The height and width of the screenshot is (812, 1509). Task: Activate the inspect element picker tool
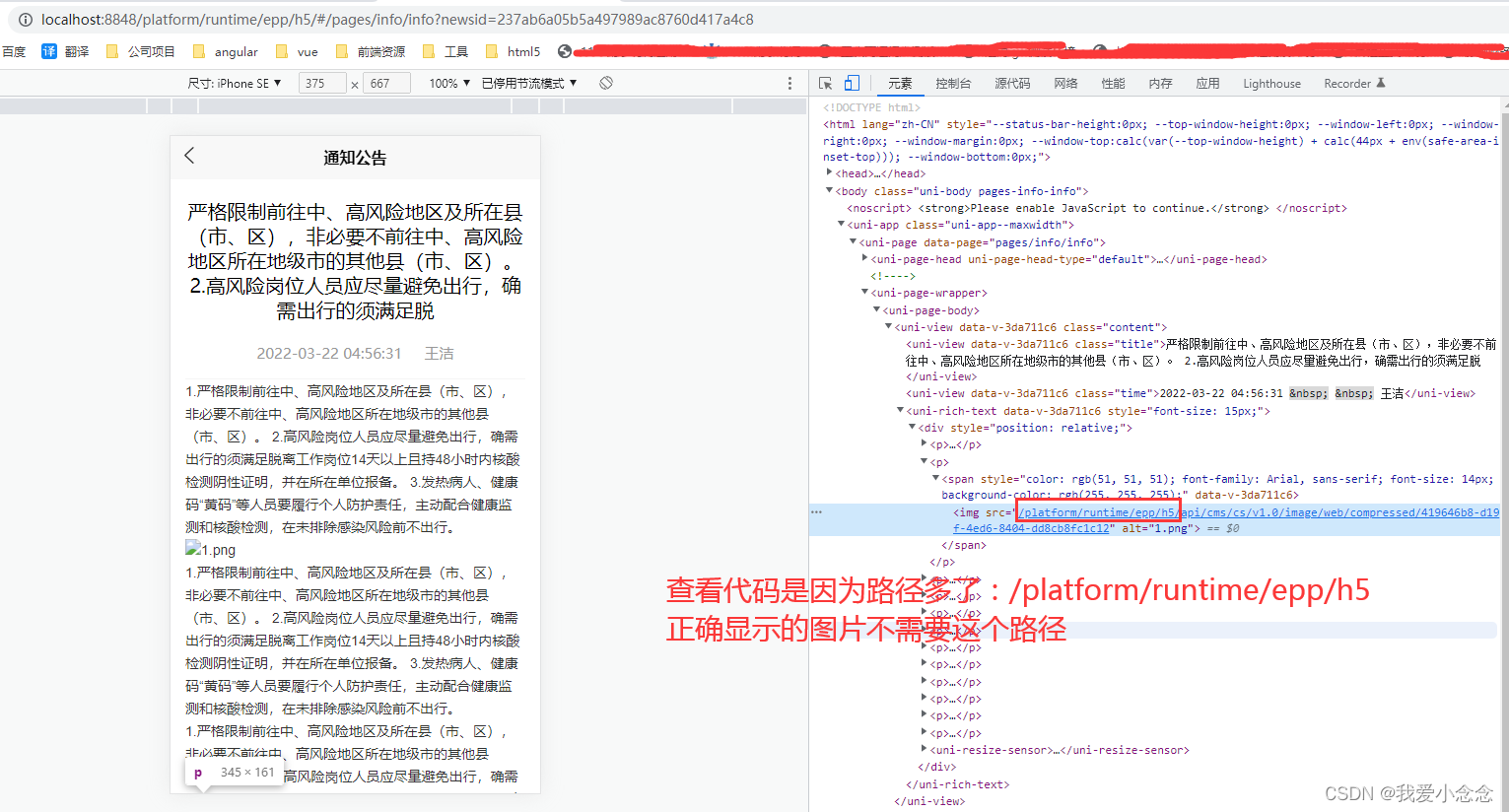pos(826,84)
